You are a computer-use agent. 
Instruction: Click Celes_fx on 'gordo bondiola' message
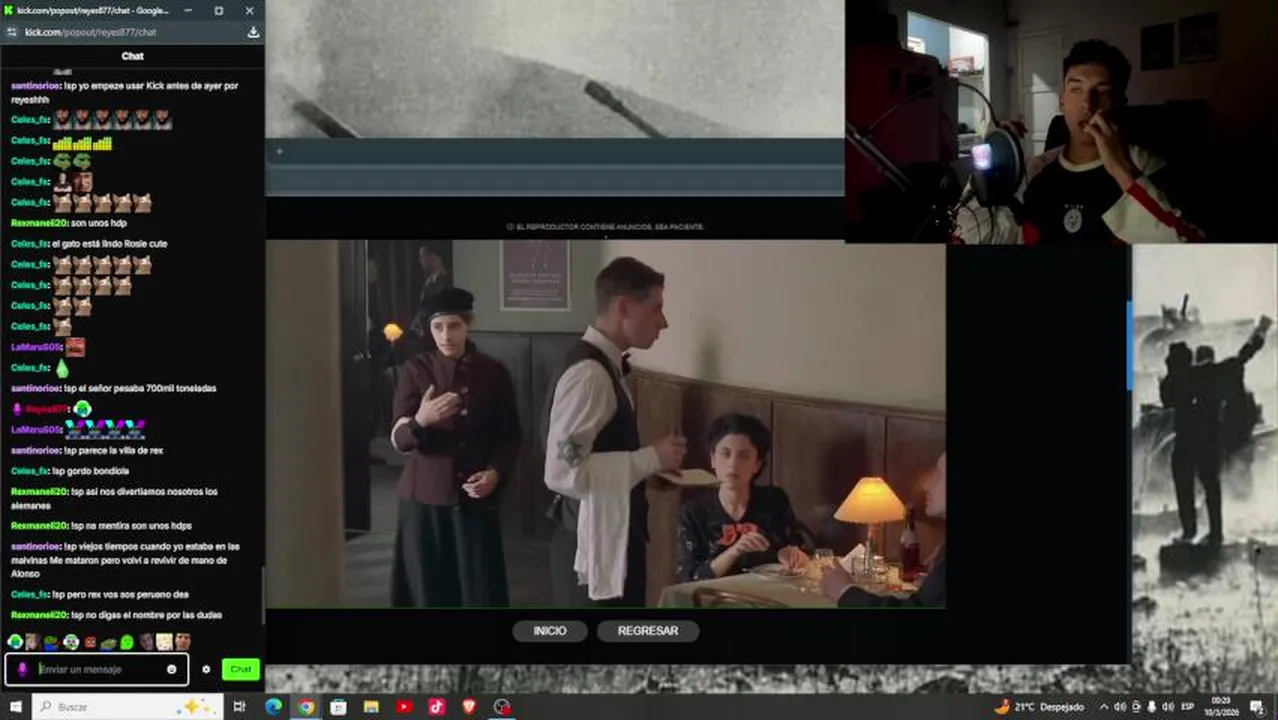[30, 471]
